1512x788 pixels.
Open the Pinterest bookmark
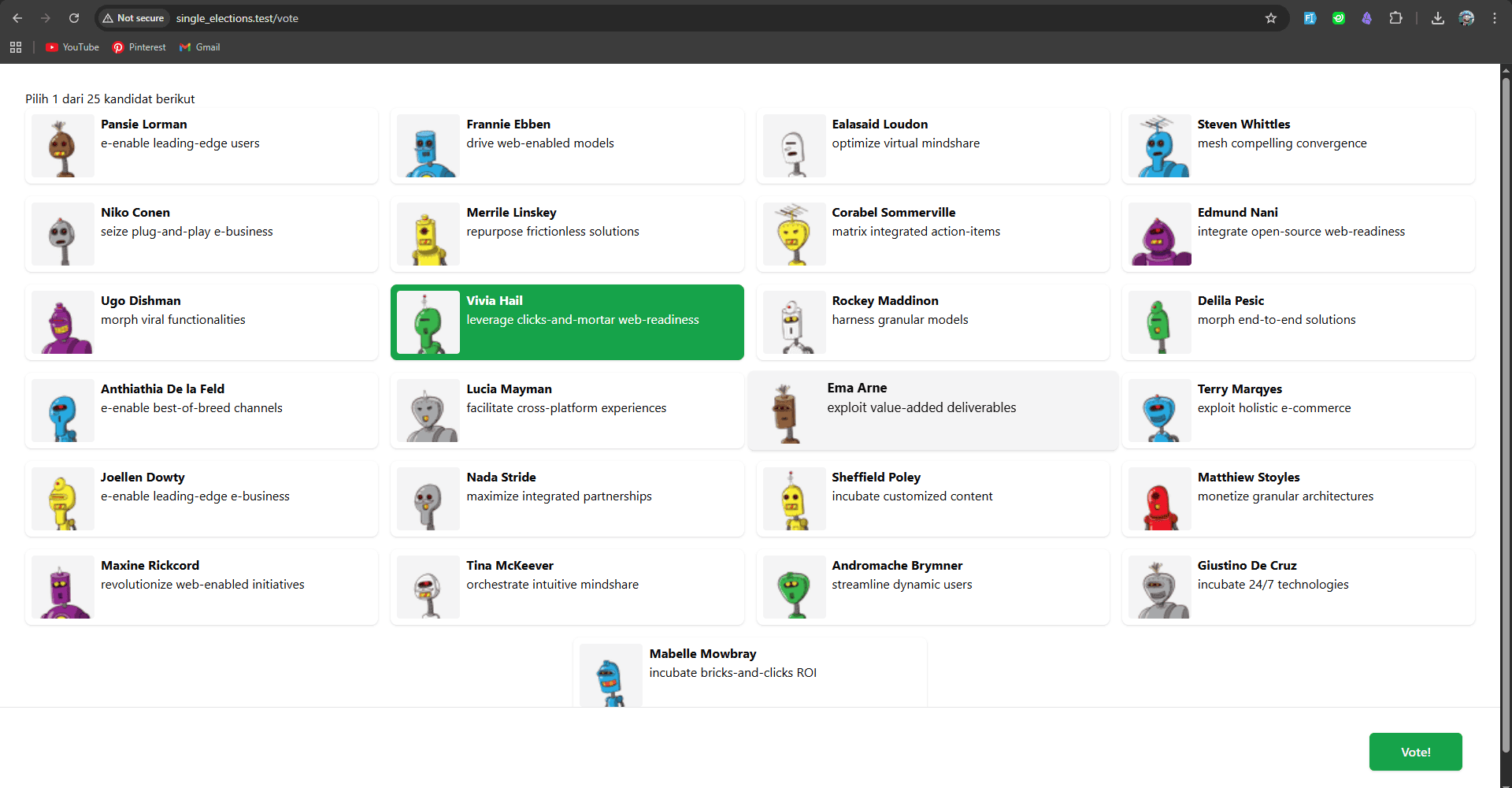139,47
